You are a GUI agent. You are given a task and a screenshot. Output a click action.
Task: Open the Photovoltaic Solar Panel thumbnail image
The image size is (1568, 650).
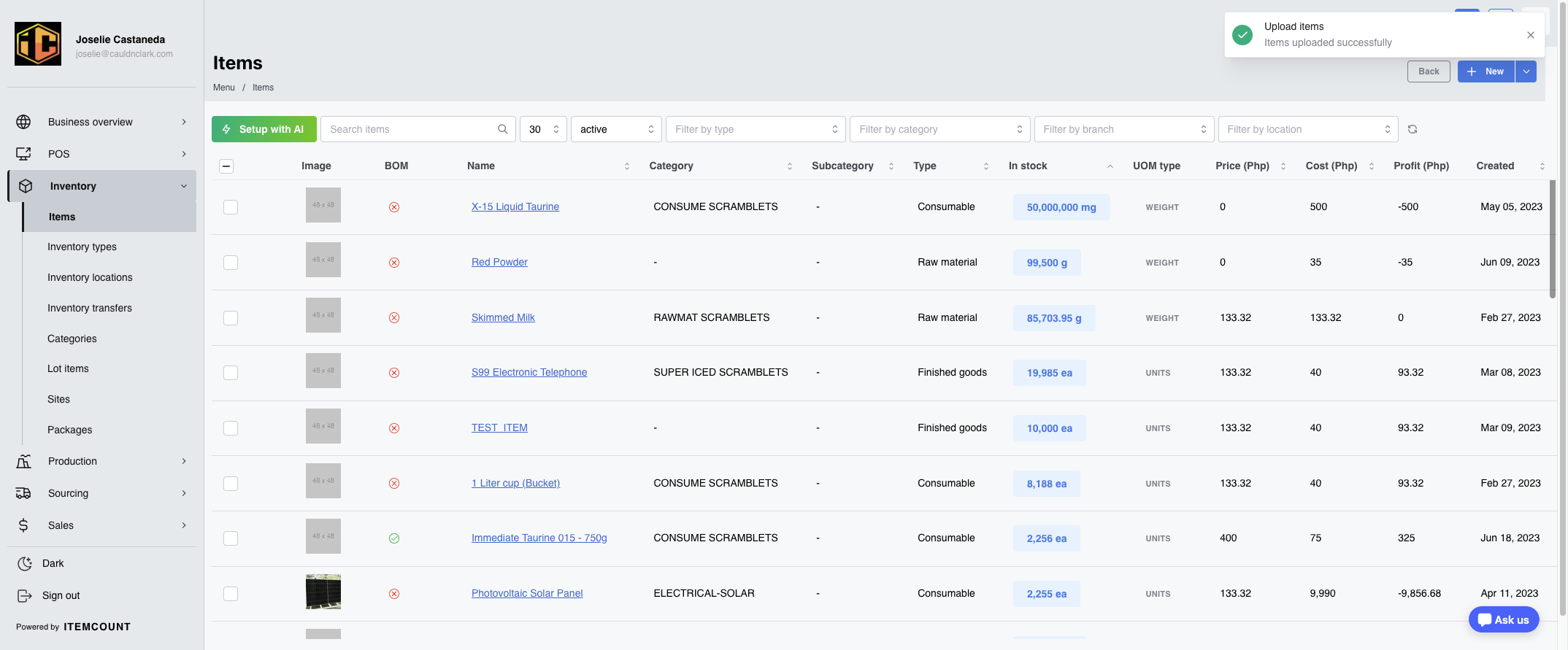(x=323, y=592)
